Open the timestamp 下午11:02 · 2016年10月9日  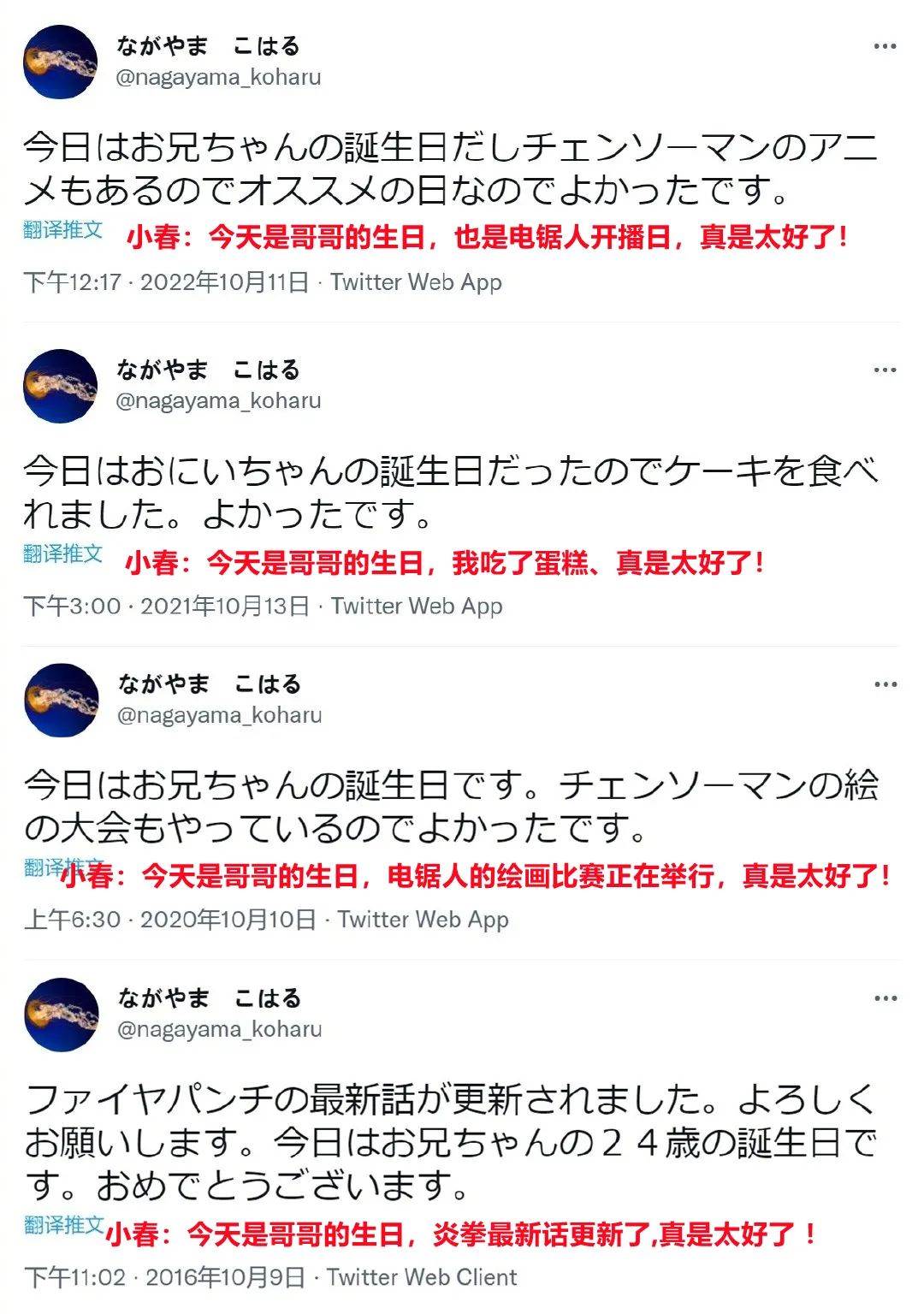tap(164, 1277)
